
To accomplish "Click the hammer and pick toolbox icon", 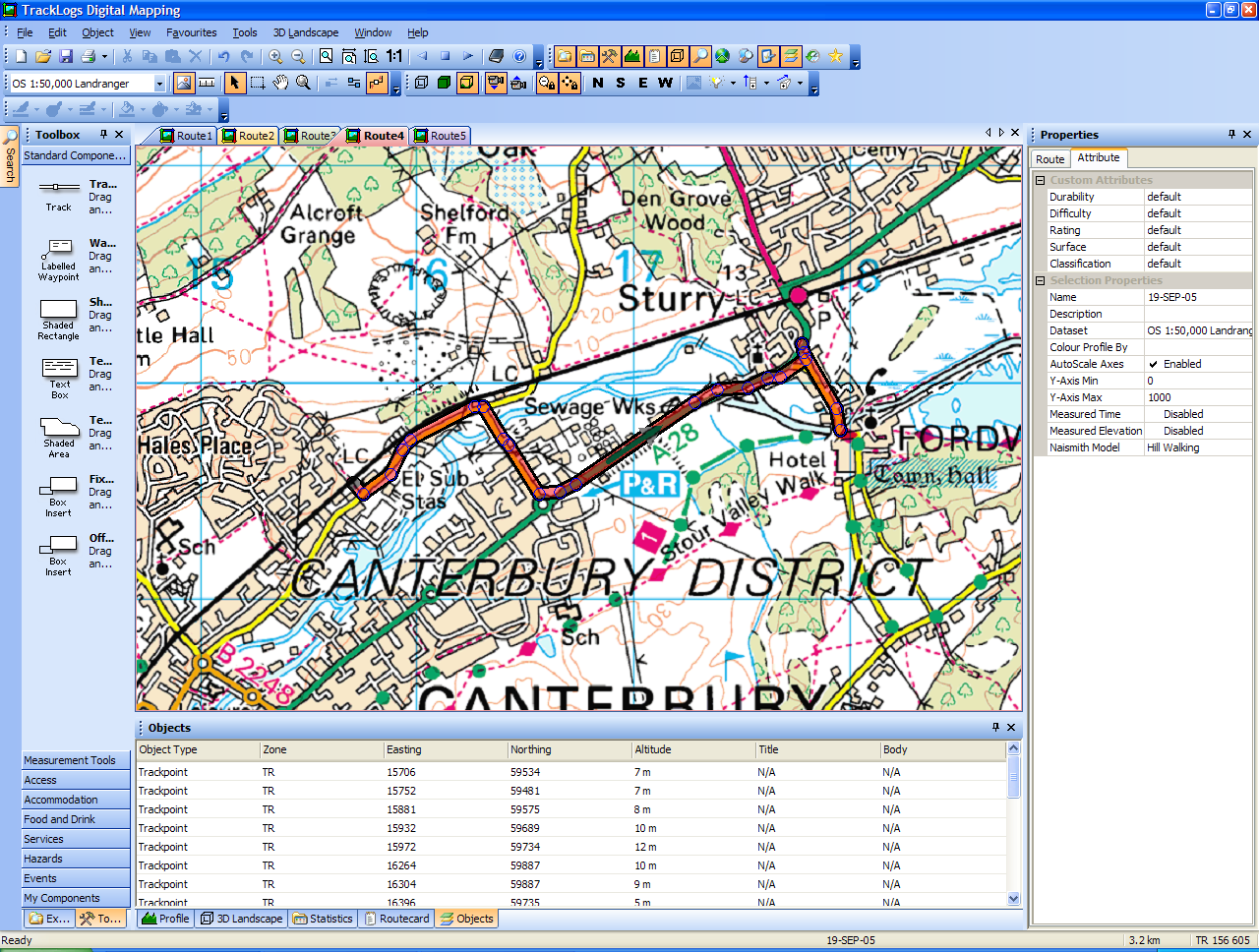I will [610, 57].
